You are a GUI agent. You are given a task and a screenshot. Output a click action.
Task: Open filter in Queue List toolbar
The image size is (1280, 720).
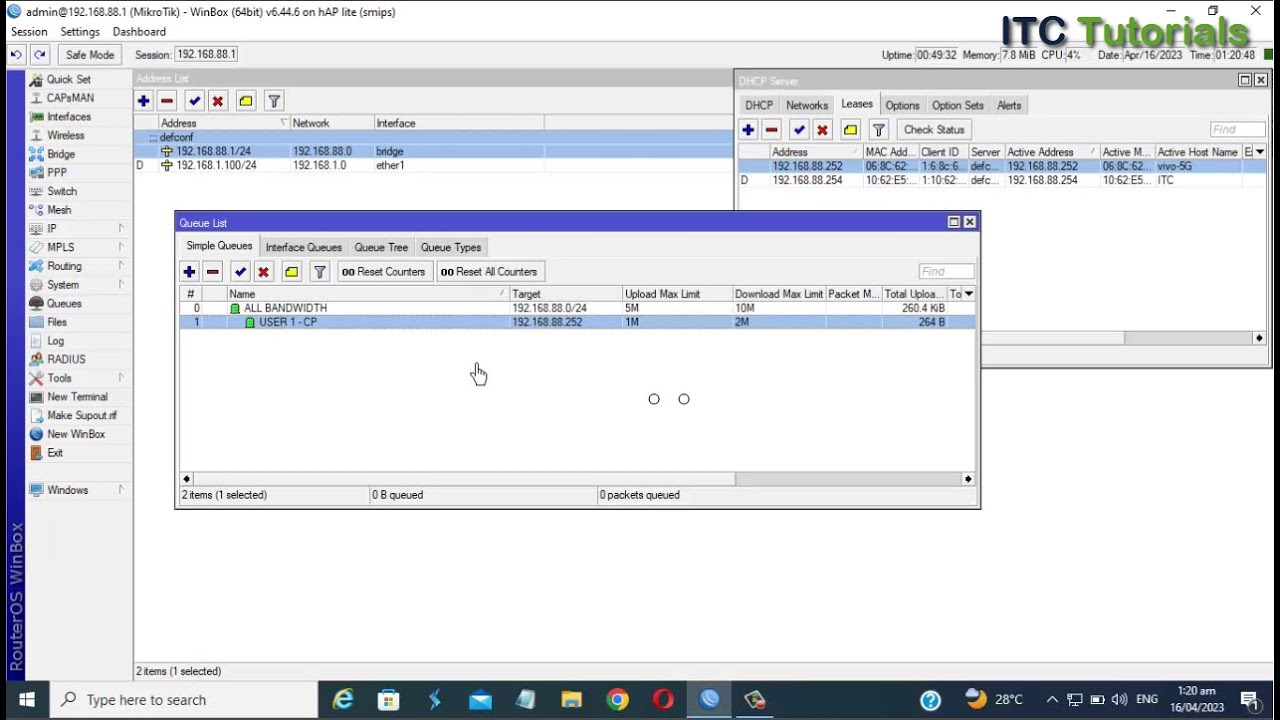[320, 272]
